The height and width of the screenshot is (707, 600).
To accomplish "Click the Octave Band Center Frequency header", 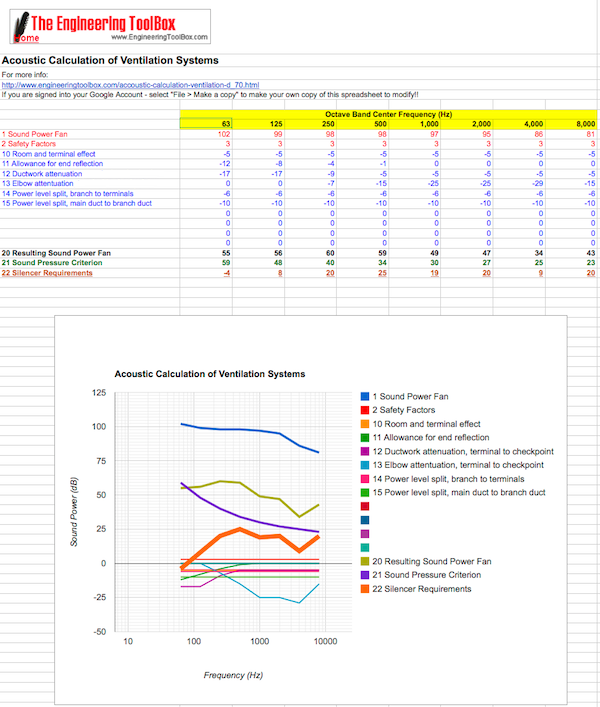I will click(x=389, y=114).
